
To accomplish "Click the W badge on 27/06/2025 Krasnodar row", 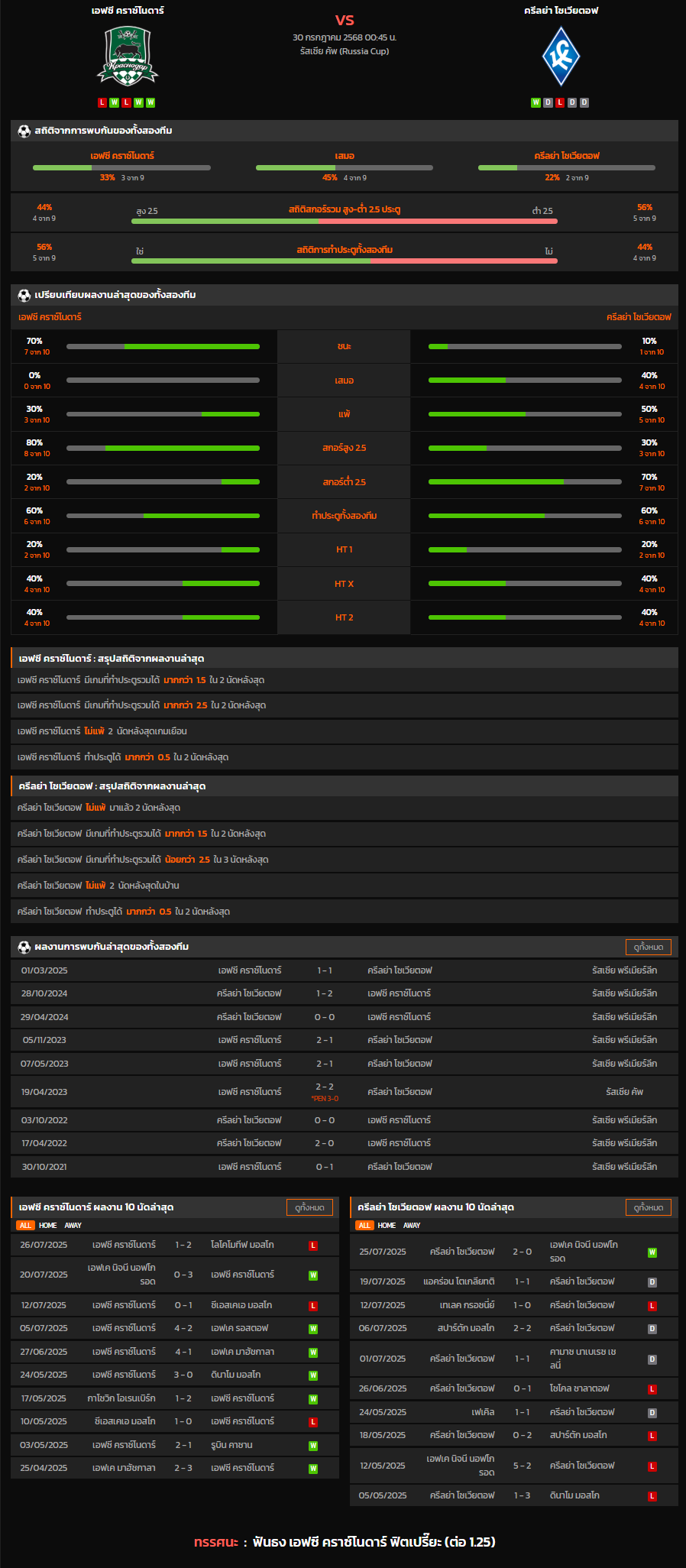I will (x=313, y=1353).
